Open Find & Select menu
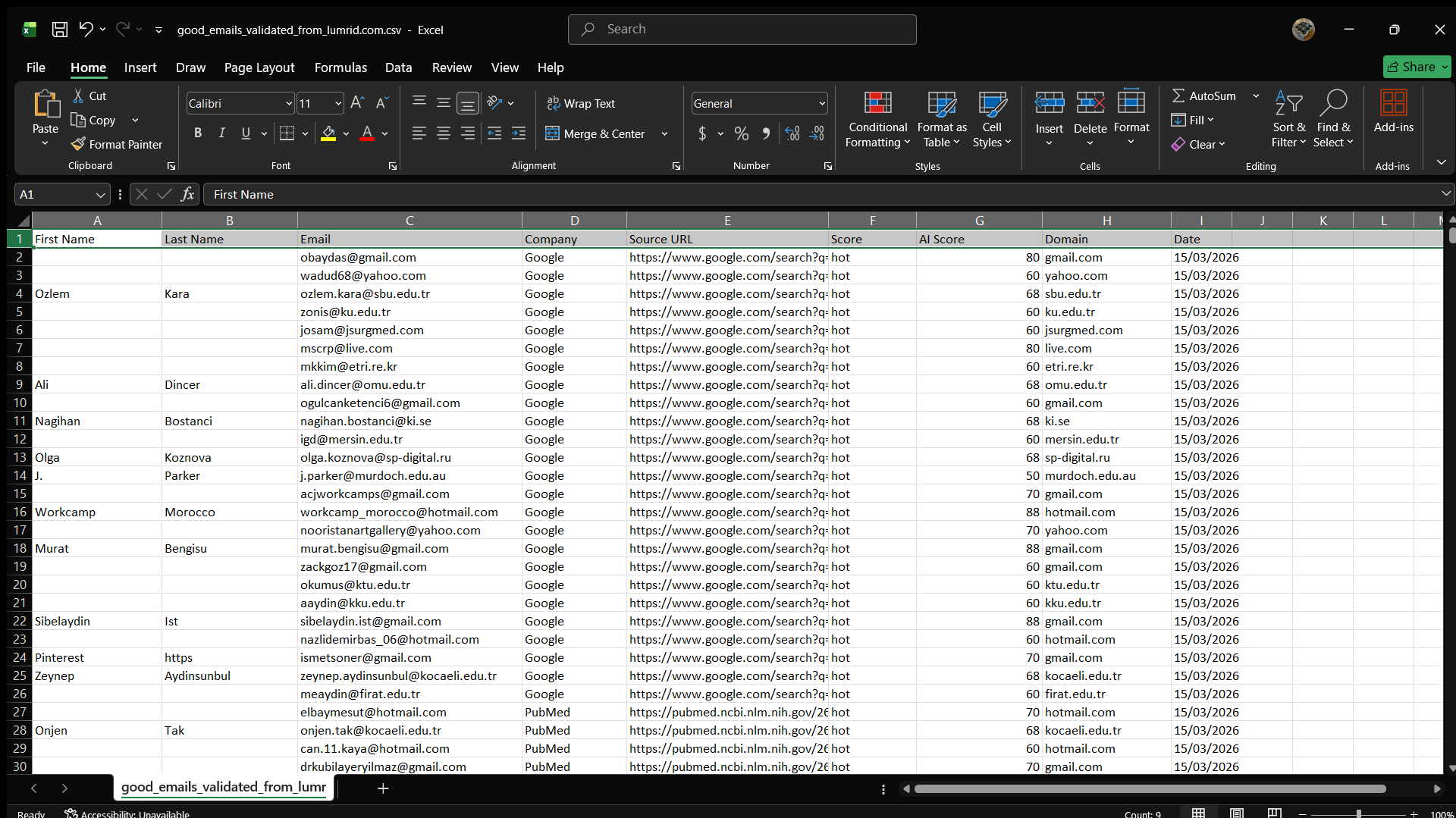Screen dimensions: 1456x818 pyautogui.click(x=1333, y=120)
